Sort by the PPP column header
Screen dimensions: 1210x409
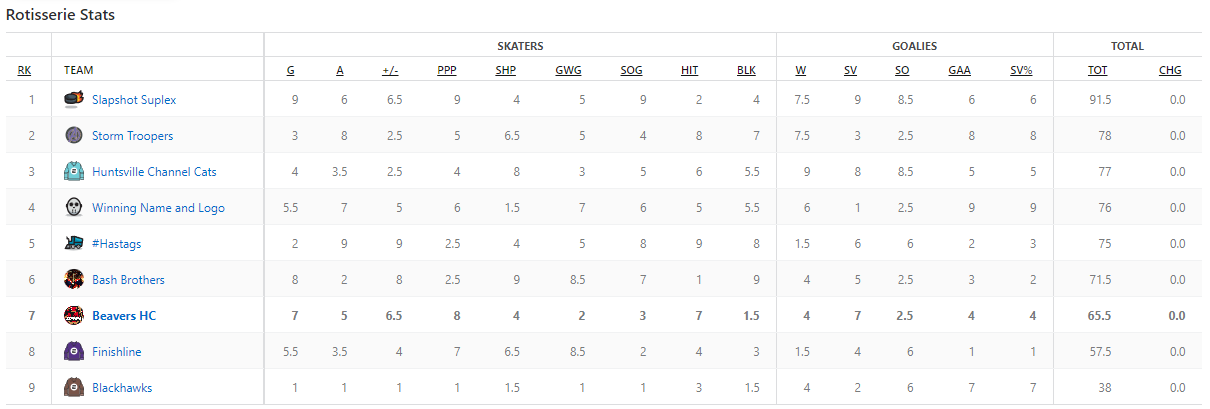click(447, 71)
